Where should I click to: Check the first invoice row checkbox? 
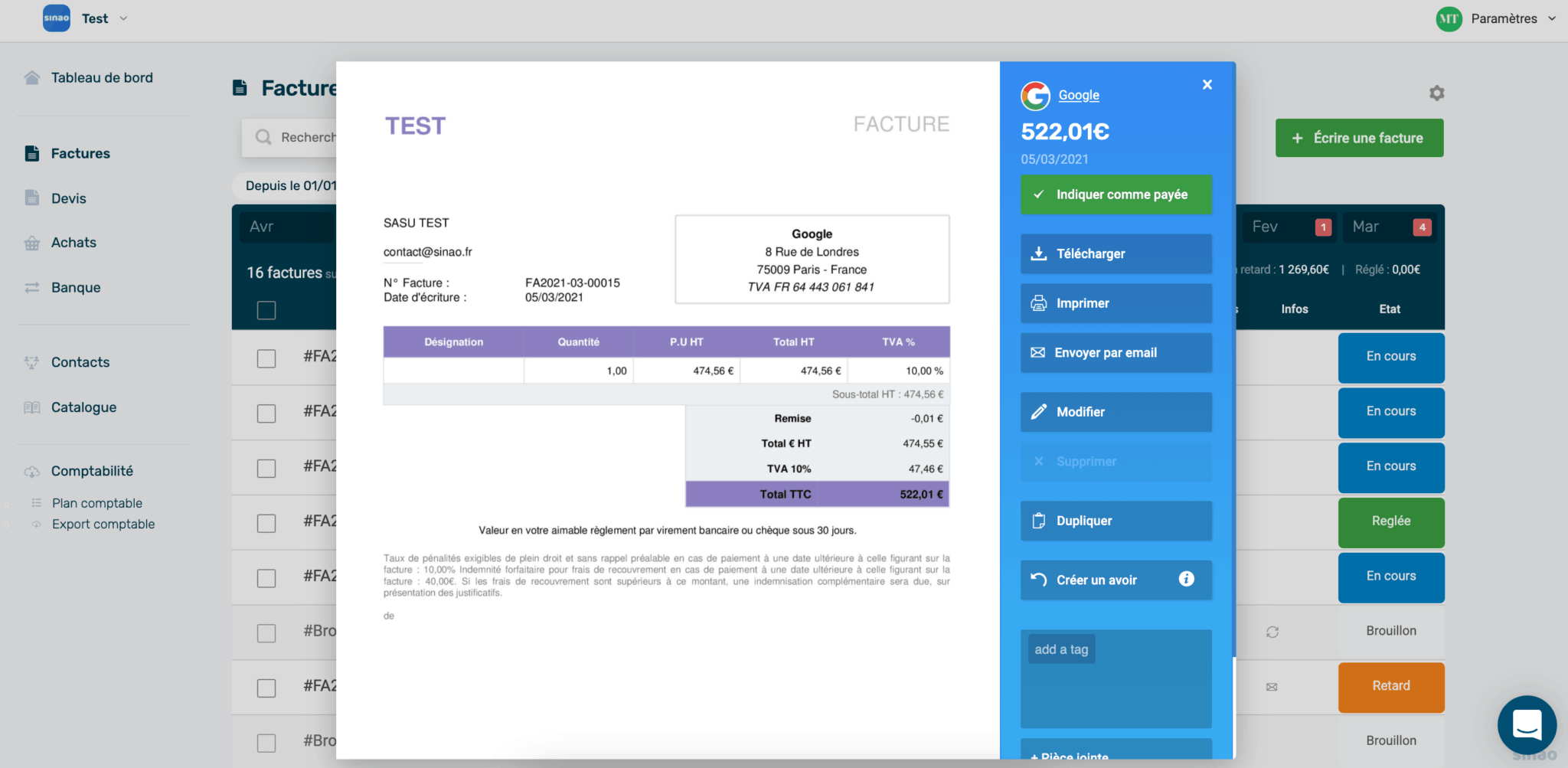pos(266,358)
